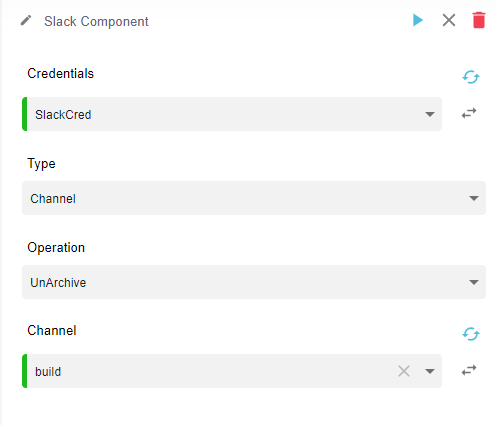Run the Slack Component with play icon
Viewport: 497px width, 425px height.
pos(418,20)
